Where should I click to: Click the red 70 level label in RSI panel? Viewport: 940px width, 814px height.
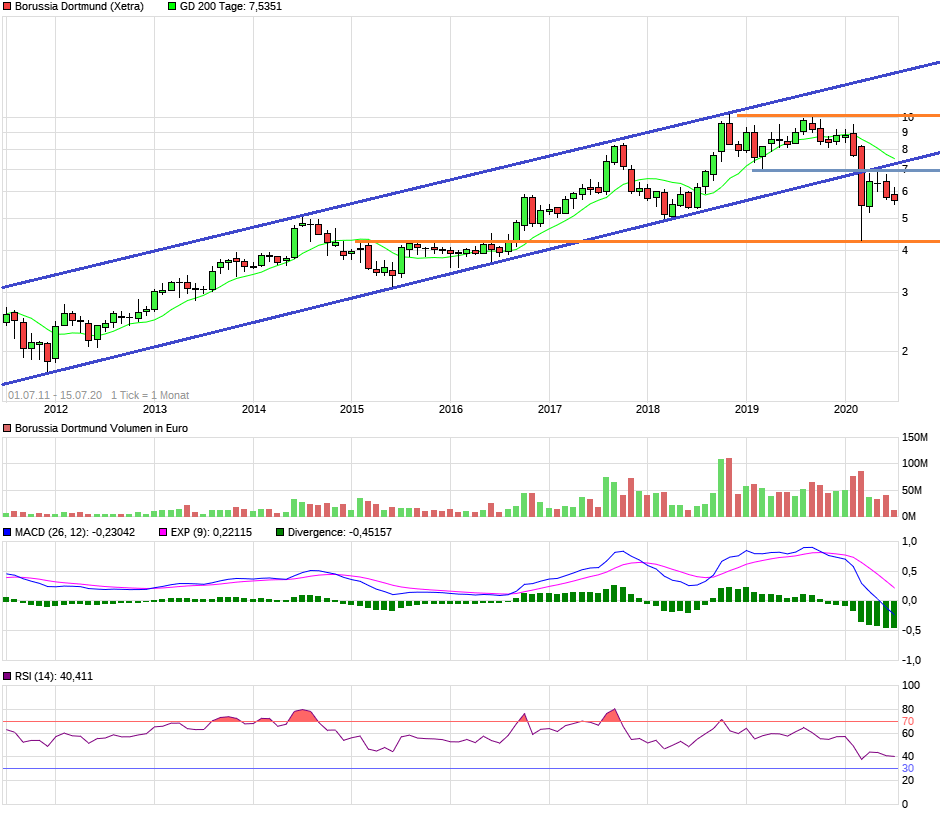click(908, 721)
